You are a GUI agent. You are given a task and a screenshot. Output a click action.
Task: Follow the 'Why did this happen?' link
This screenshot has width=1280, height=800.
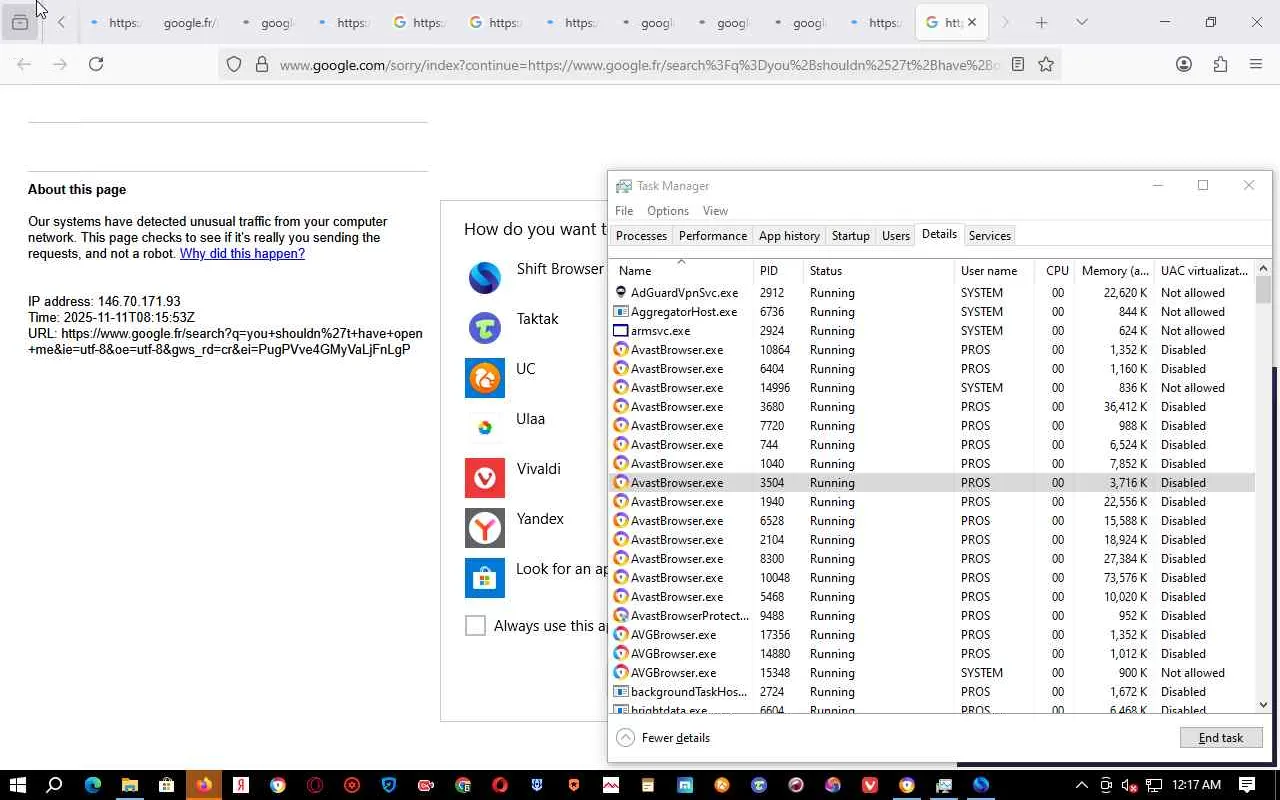click(x=242, y=254)
